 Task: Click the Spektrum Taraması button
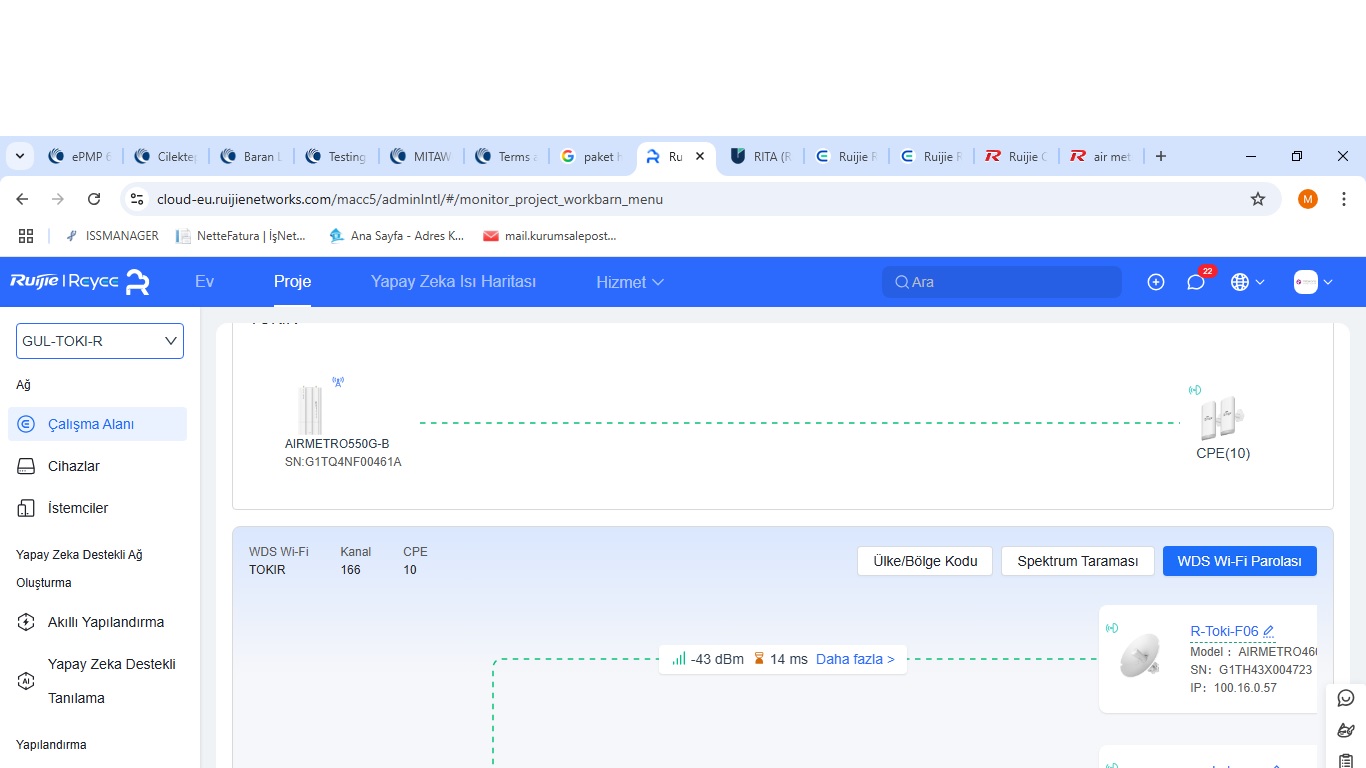pyautogui.click(x=1078, y=561)
